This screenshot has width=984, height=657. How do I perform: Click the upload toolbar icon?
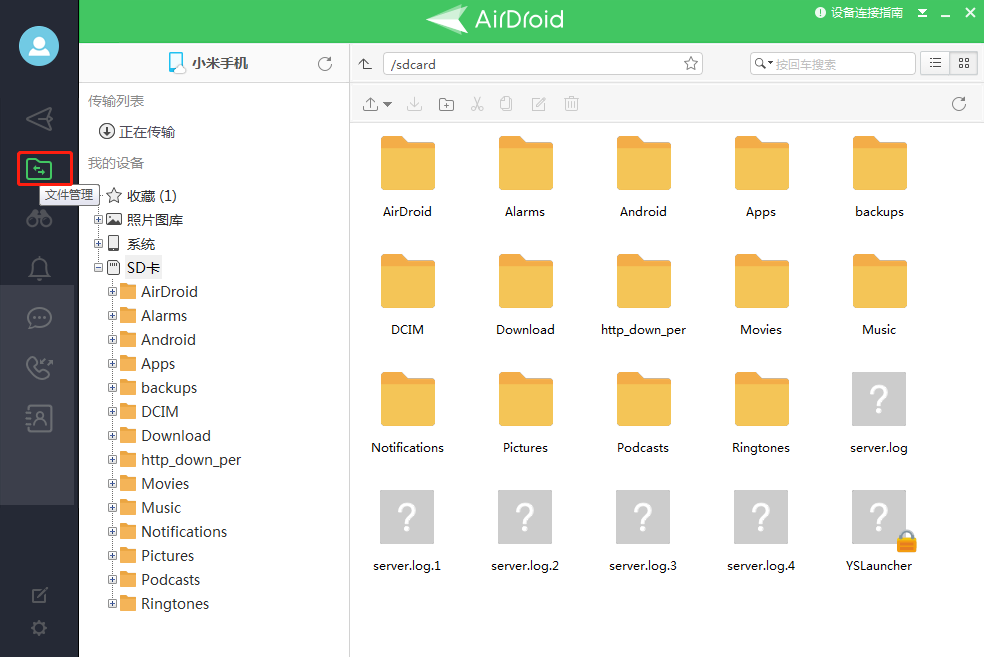point(370,104)
